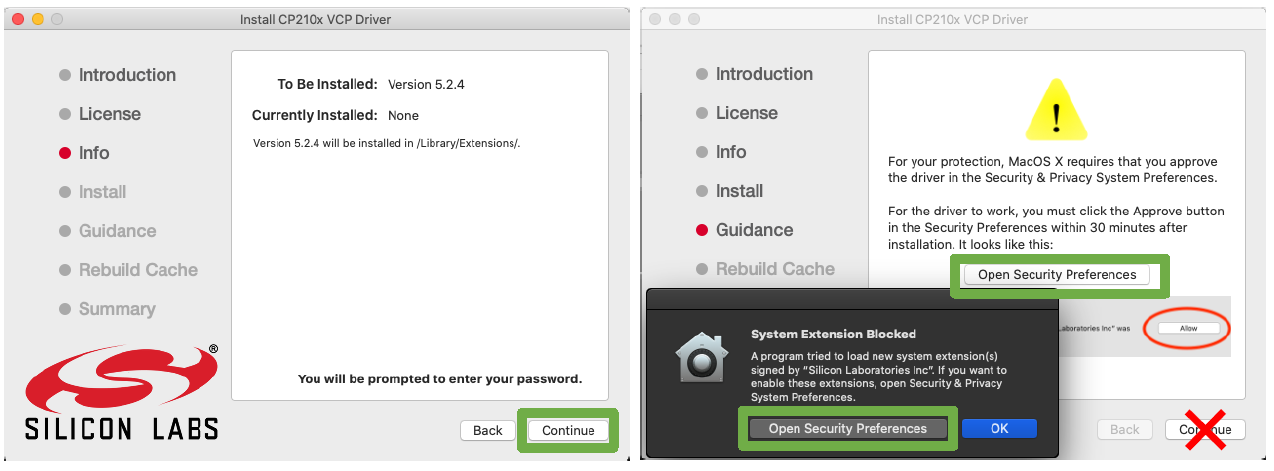
Task: Click the green zoom button in left window
Action: coord(57,19)
